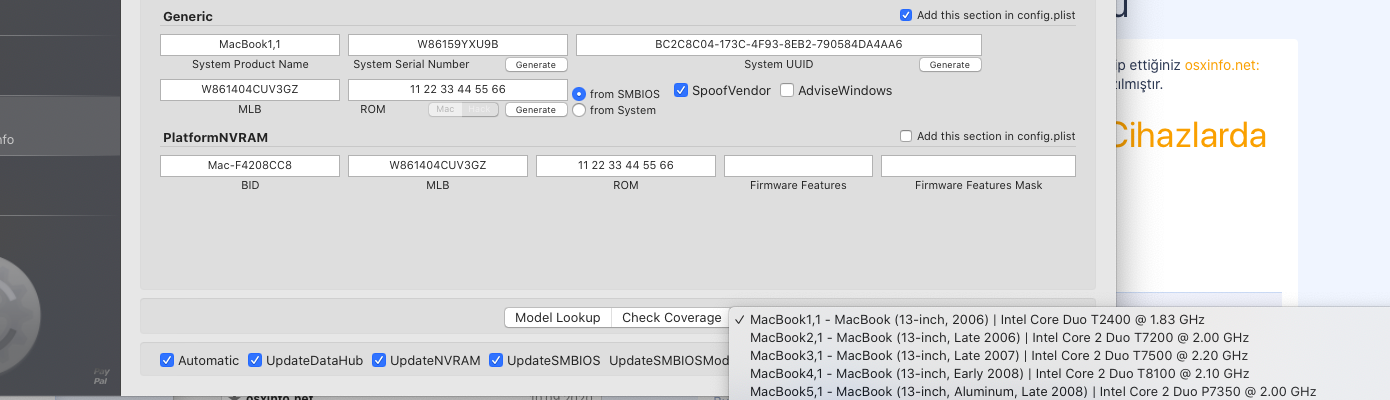The height and width of the screenshot is (400, 1390).
Task: Click the PayPal donate icon
Action: click(100, 375)
